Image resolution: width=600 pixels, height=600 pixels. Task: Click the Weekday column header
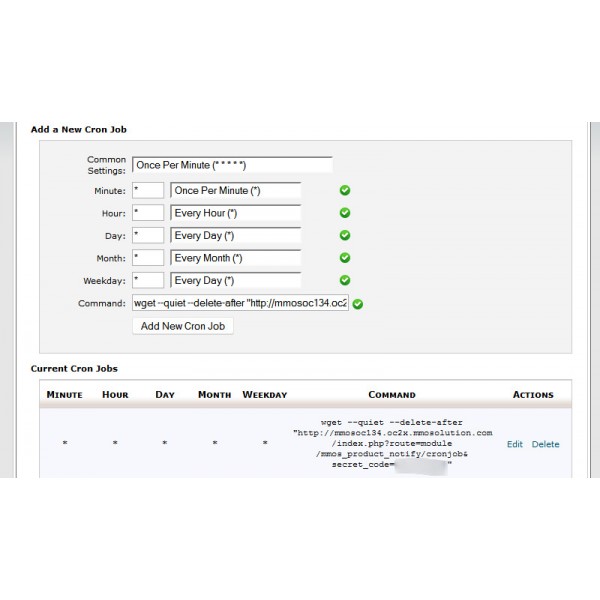click(x=265, y=395)
